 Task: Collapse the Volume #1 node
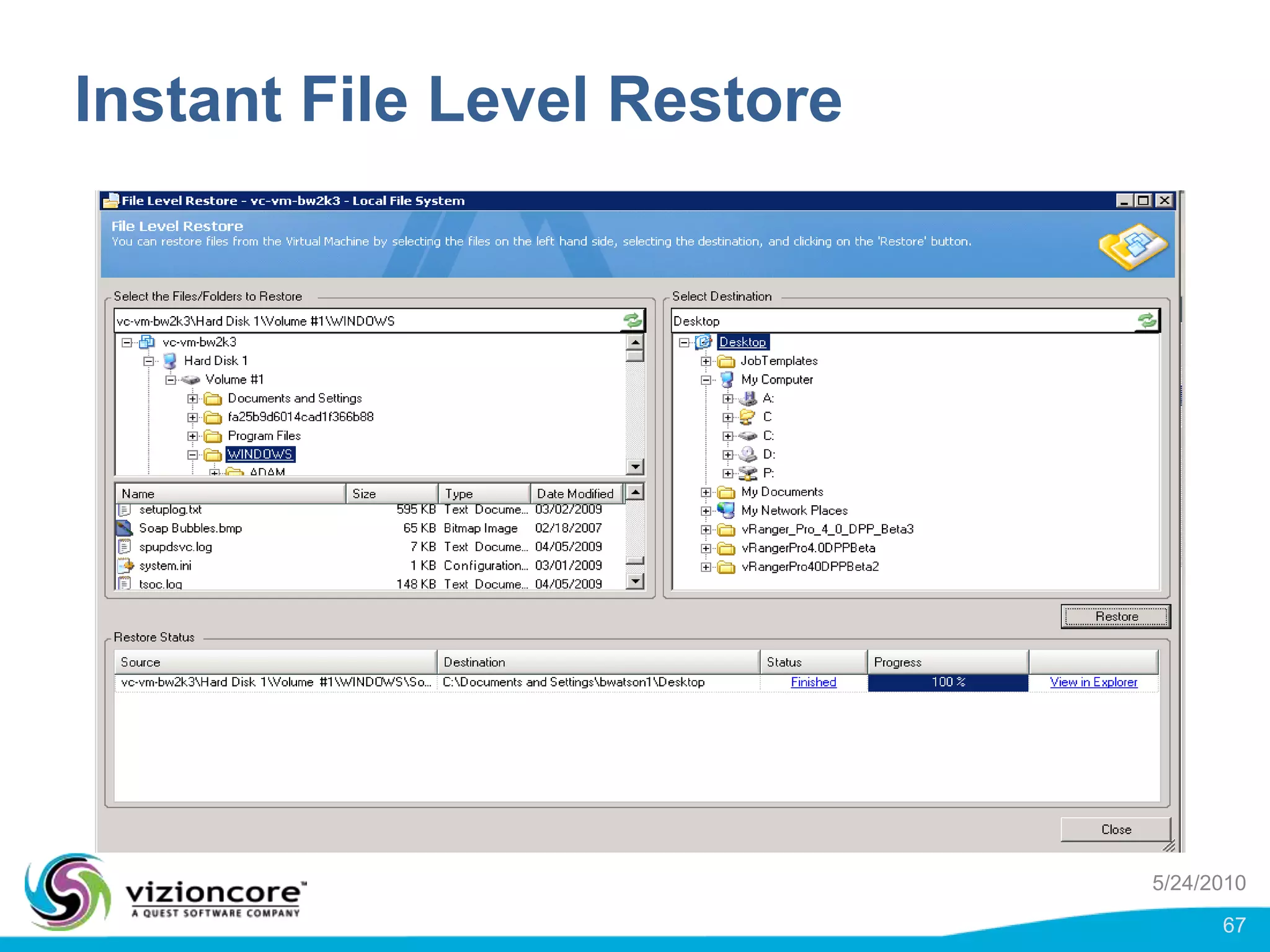point(171,380)
